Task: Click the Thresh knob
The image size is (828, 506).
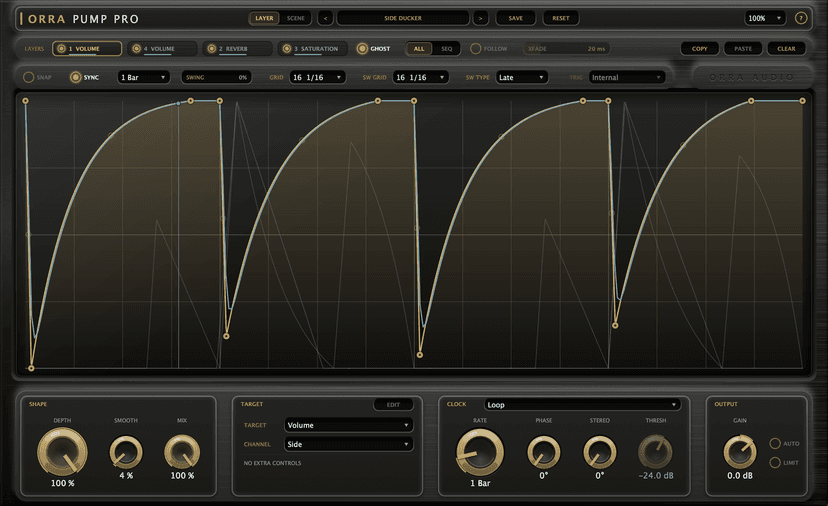Action: 655,452
